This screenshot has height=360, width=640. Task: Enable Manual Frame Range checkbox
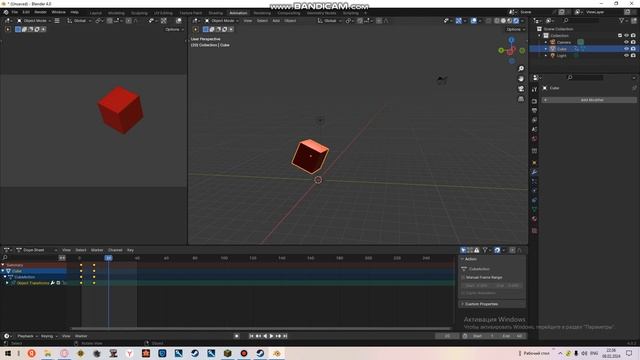tap(463, 277)
